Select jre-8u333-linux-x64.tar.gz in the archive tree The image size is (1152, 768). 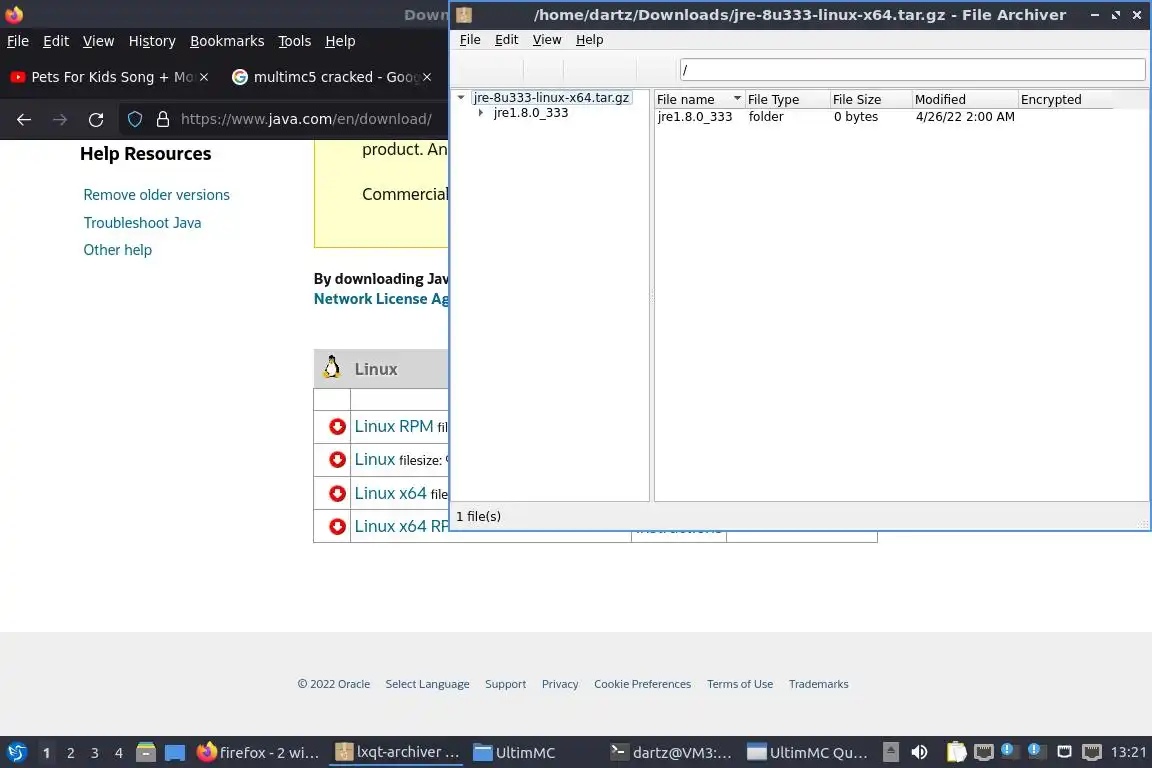pos(551,97)
